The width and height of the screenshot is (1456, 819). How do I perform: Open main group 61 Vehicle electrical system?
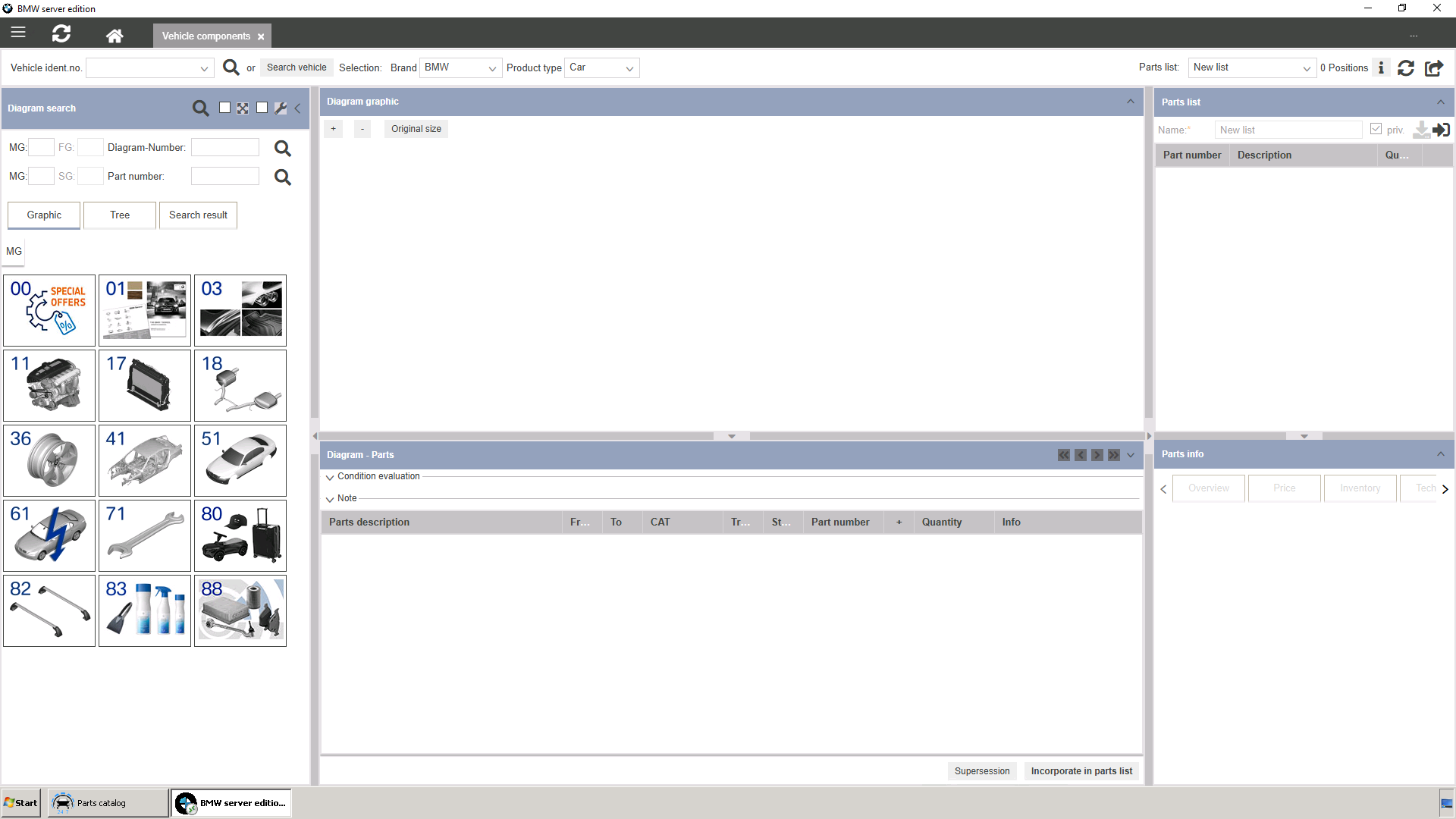point(49,535)
